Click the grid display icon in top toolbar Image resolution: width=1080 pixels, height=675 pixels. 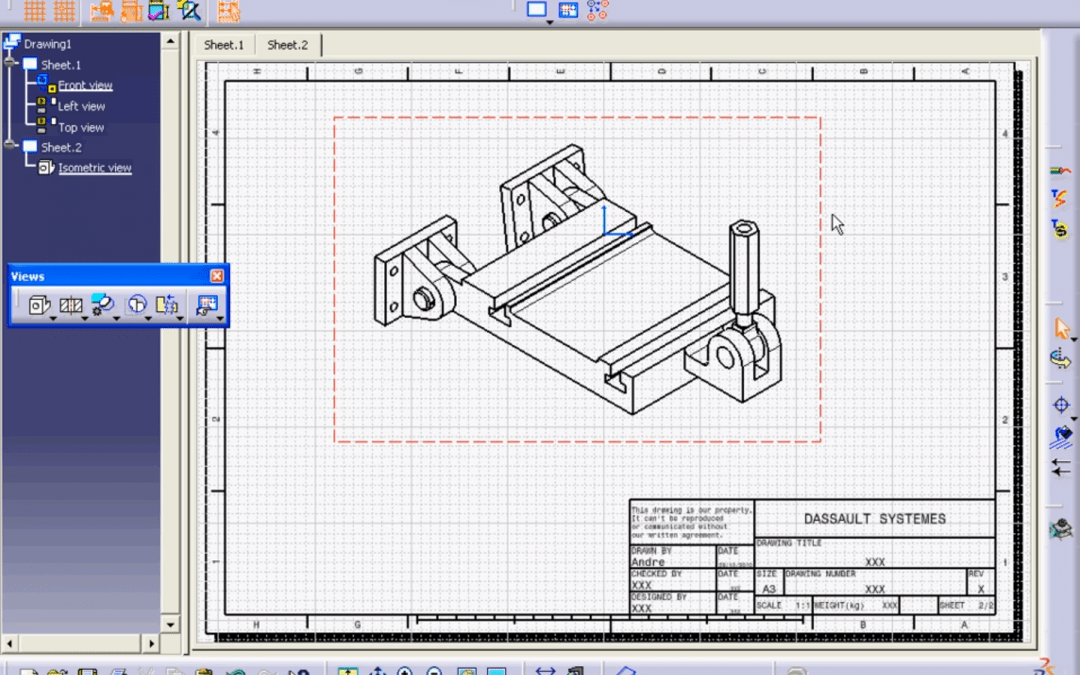point(33,11)
